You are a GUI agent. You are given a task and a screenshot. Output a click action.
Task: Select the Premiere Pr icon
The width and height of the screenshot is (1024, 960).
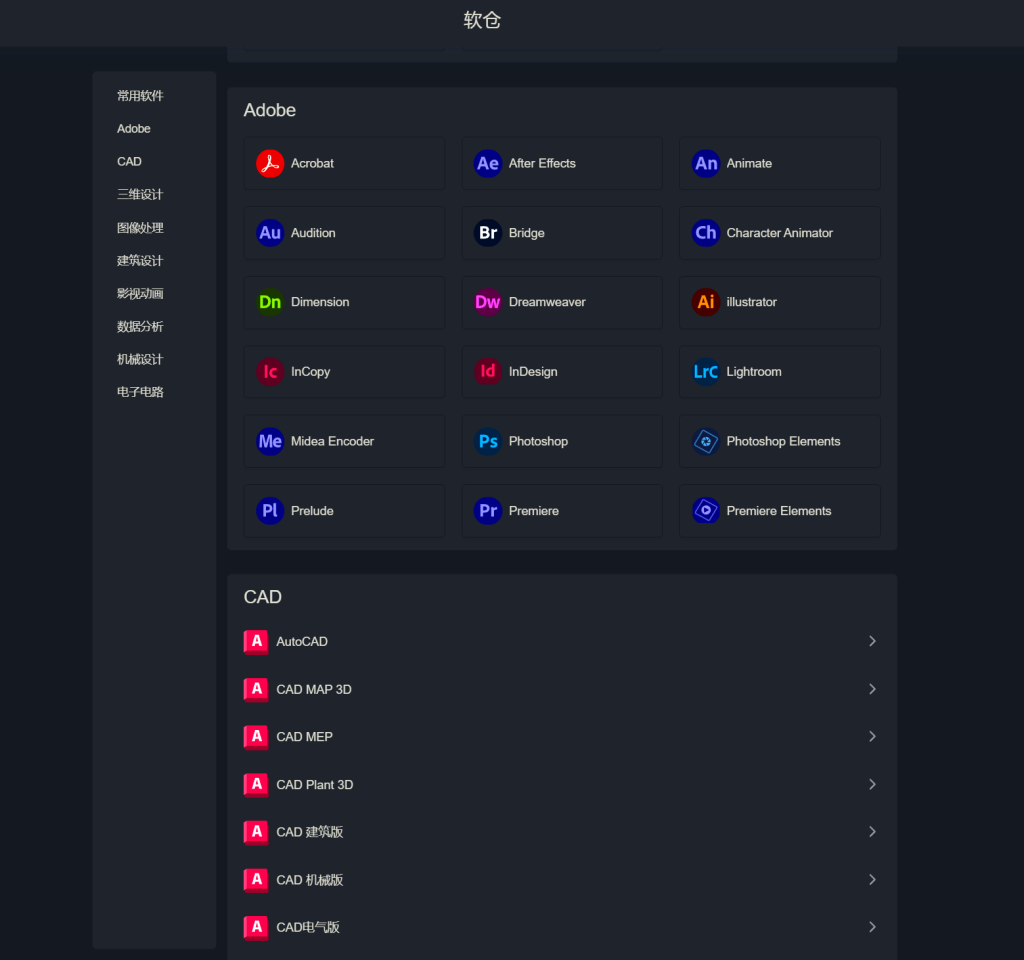[488, 511]
